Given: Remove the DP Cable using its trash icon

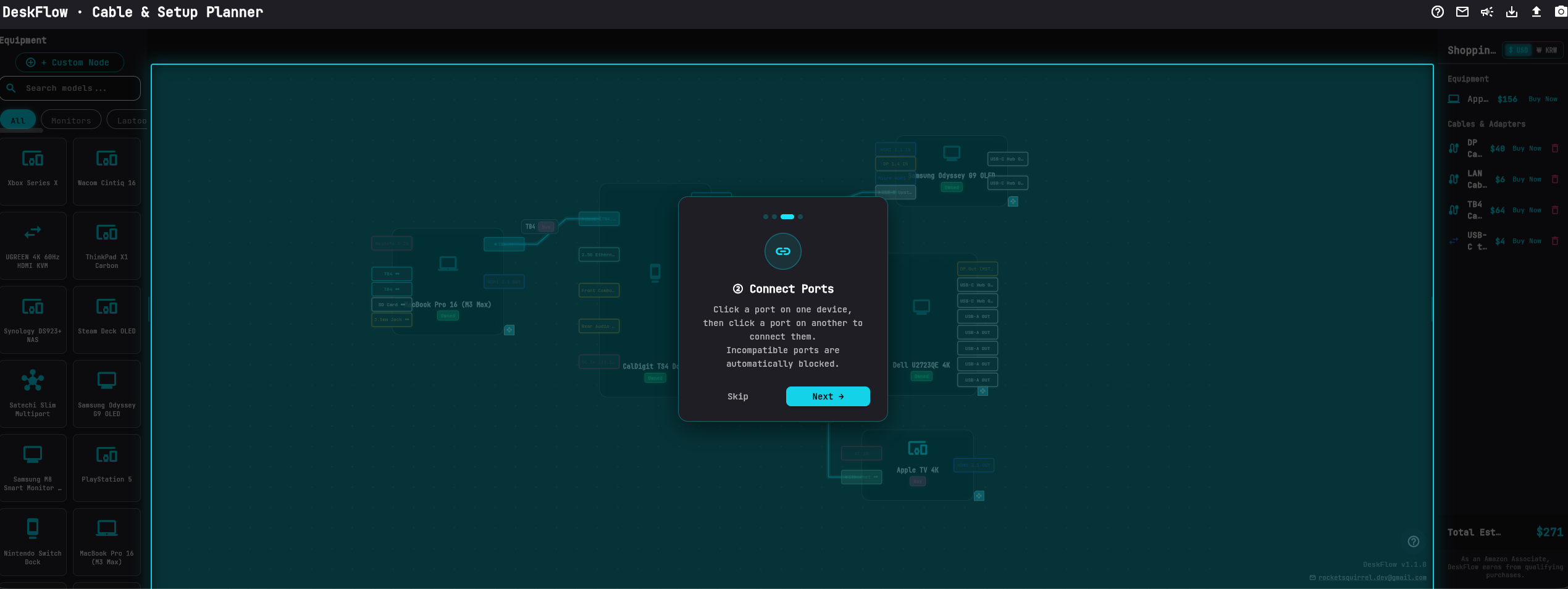Looking at the screenshot, I should (x=1556, y=148).
